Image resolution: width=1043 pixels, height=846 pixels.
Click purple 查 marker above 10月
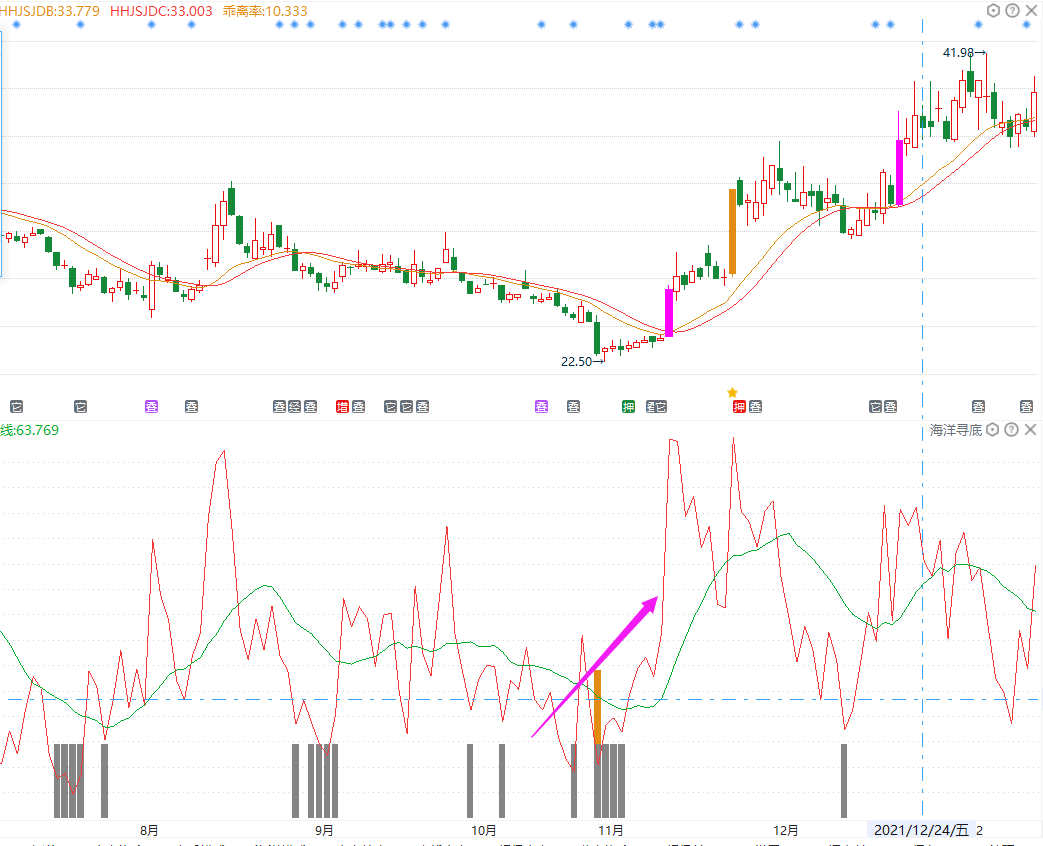click(x=541, y=406)
